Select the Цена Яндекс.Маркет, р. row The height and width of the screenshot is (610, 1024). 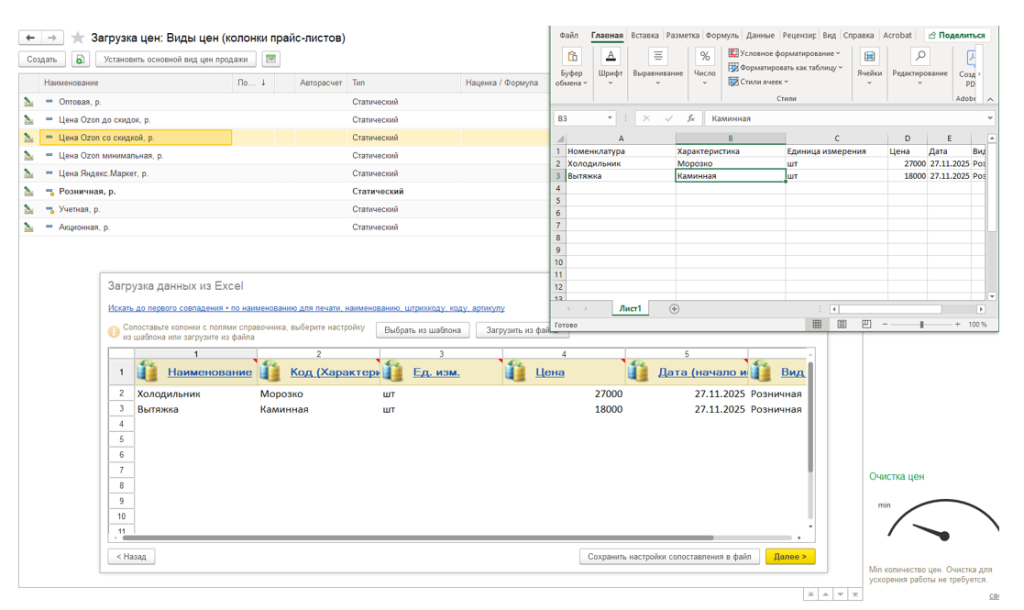[283, 174]
